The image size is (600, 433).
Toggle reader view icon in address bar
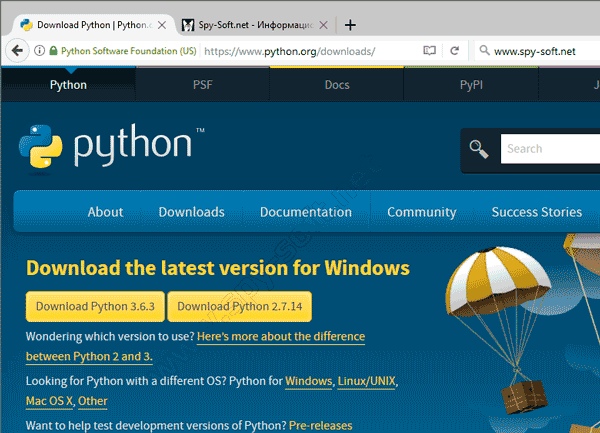pyautogui.click(x=429, y=50)
